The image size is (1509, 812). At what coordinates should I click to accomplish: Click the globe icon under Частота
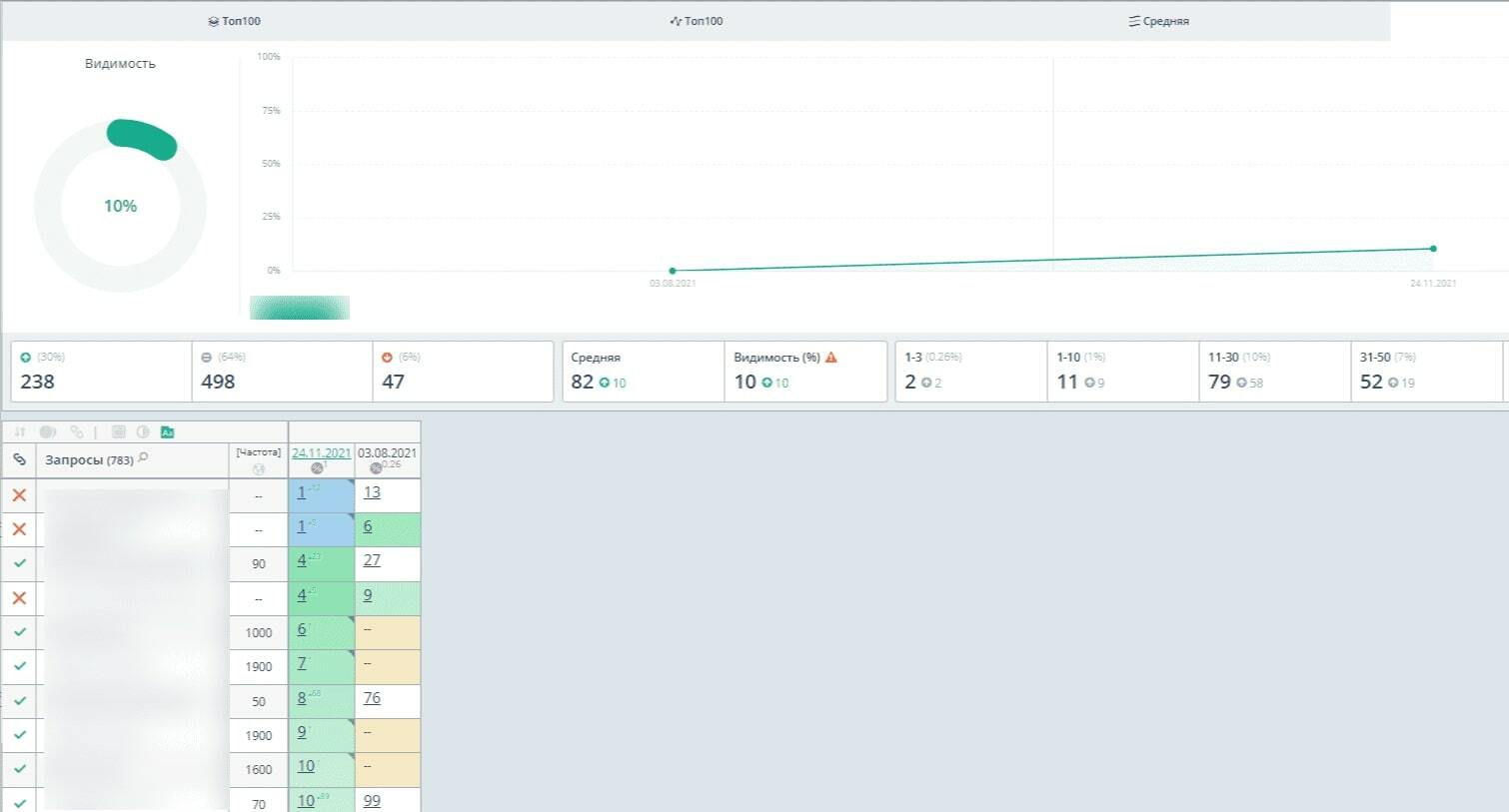259,469
